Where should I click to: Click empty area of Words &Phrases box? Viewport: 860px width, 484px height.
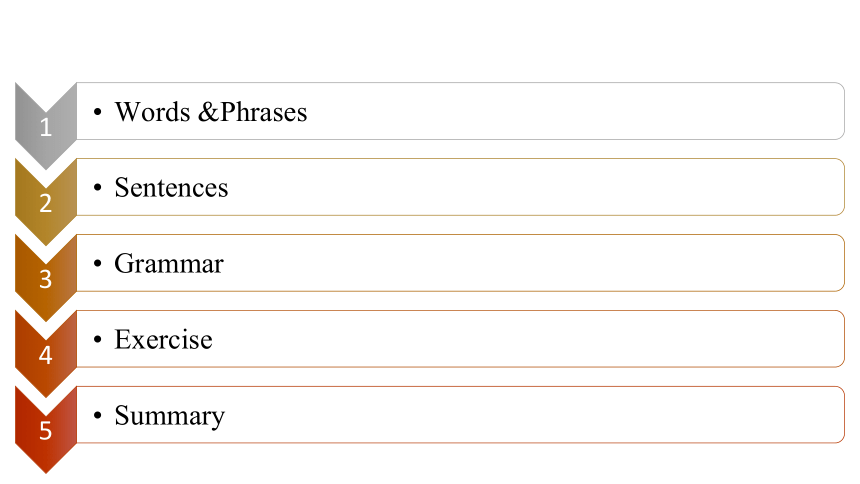576,111
